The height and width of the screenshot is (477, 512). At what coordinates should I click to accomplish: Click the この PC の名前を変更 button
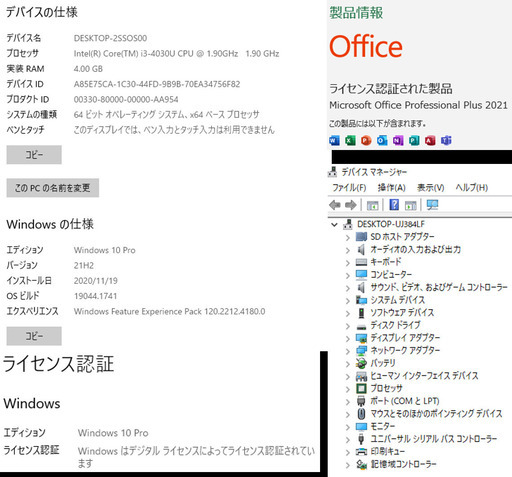(x=53, y=188)
